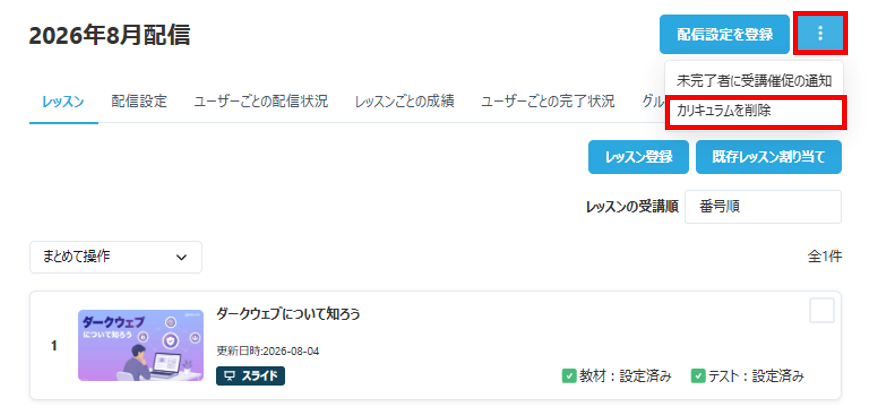The height and width of the screenshot is (414, 869).
Task: Click the green 教材 設定済み check icon
Action: [569, 376]
